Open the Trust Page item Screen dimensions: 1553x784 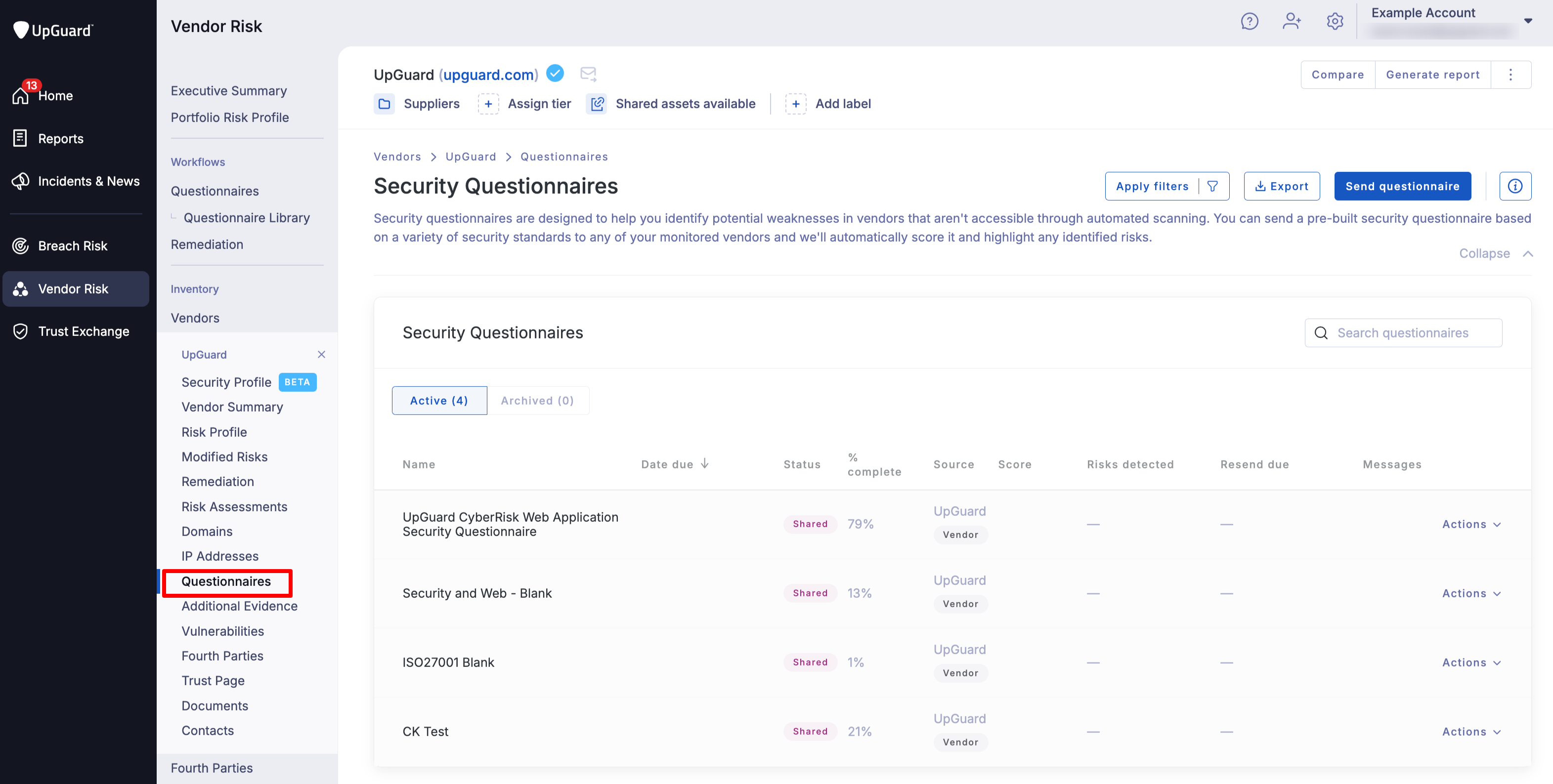click(213, 680)
